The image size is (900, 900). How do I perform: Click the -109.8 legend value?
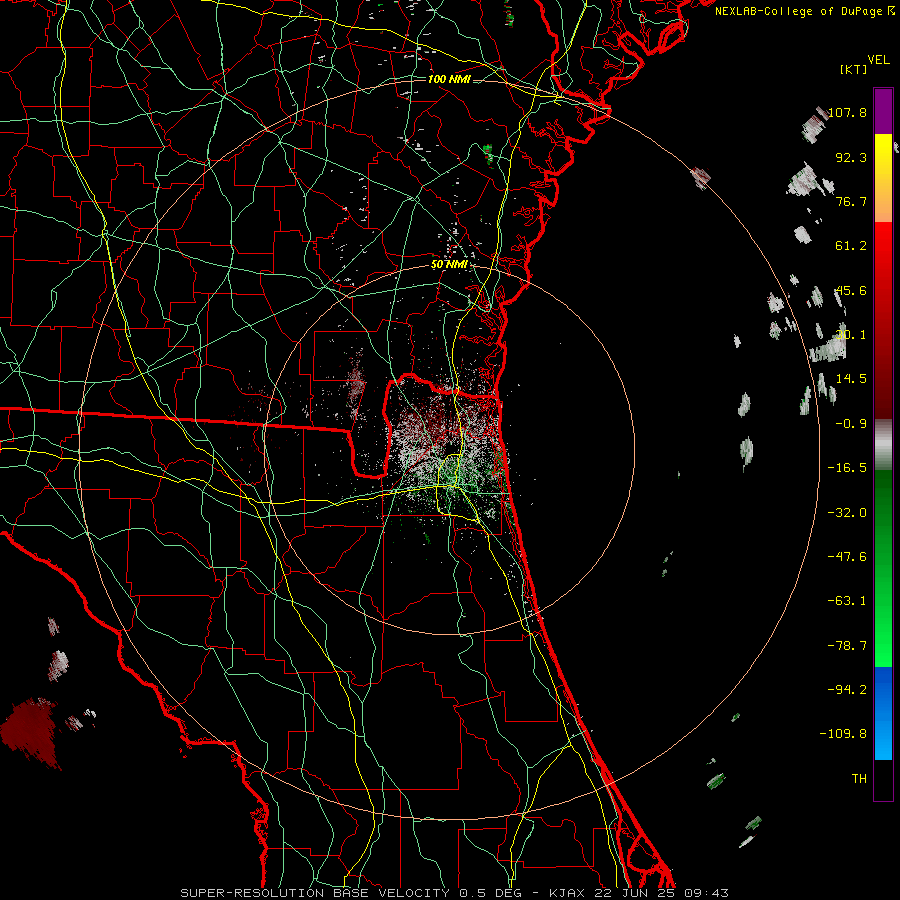tap(843, 734)
